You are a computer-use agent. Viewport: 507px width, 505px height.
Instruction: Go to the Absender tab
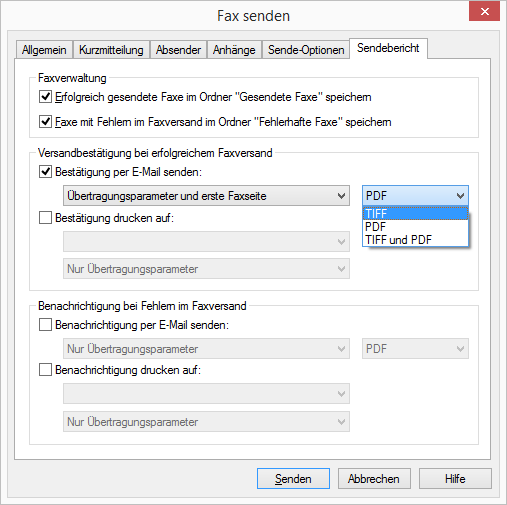178,50
